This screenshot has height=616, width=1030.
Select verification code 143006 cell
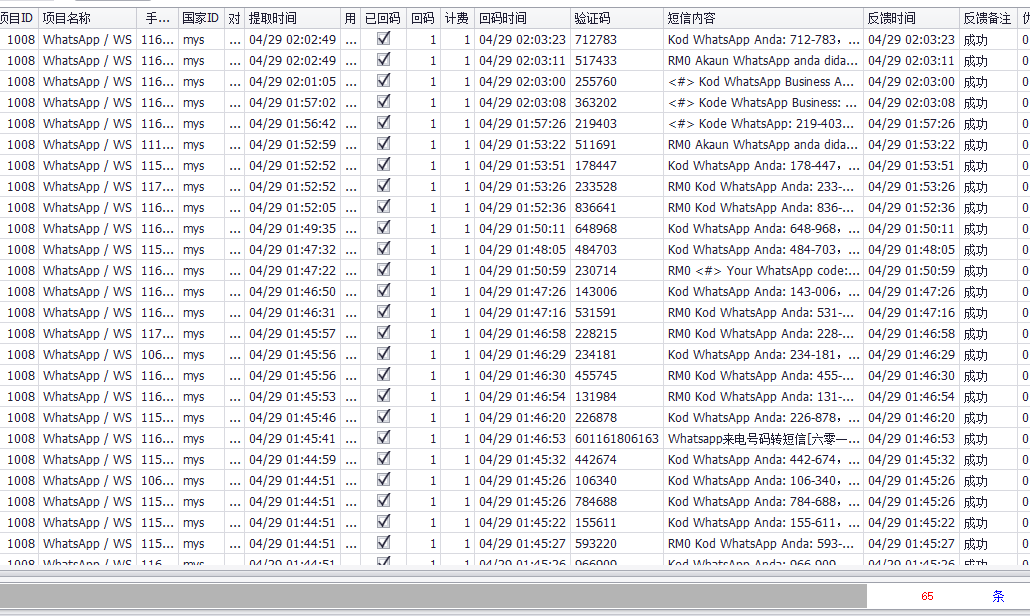tap(617, 292)
